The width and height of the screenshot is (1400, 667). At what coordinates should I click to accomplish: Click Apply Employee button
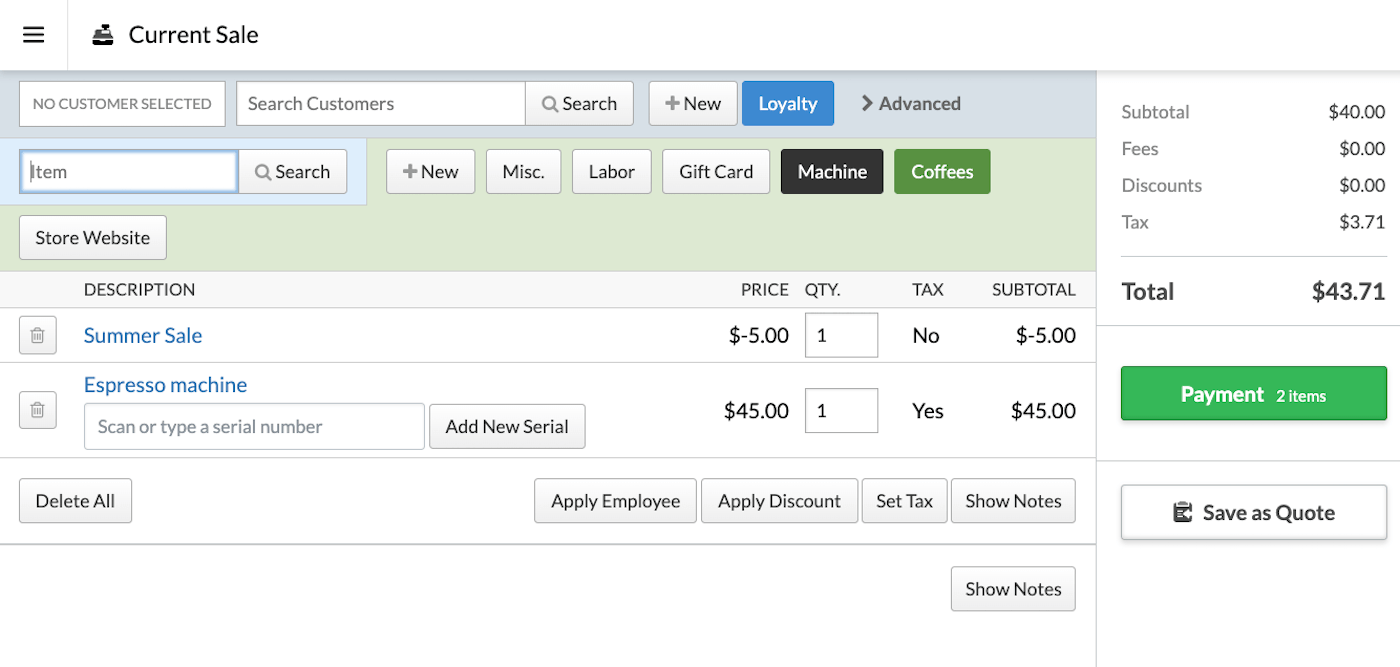coord(616,501)
